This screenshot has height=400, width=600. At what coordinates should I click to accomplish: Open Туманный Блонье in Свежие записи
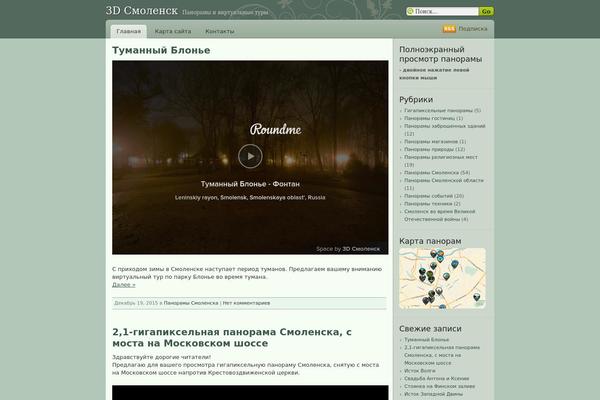[427, 340]
